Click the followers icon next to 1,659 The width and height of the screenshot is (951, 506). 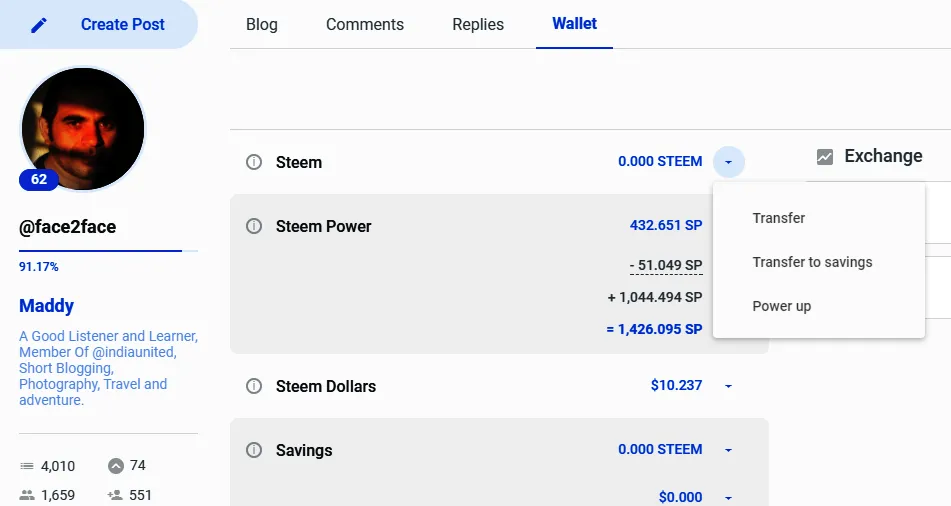point(27,495)
